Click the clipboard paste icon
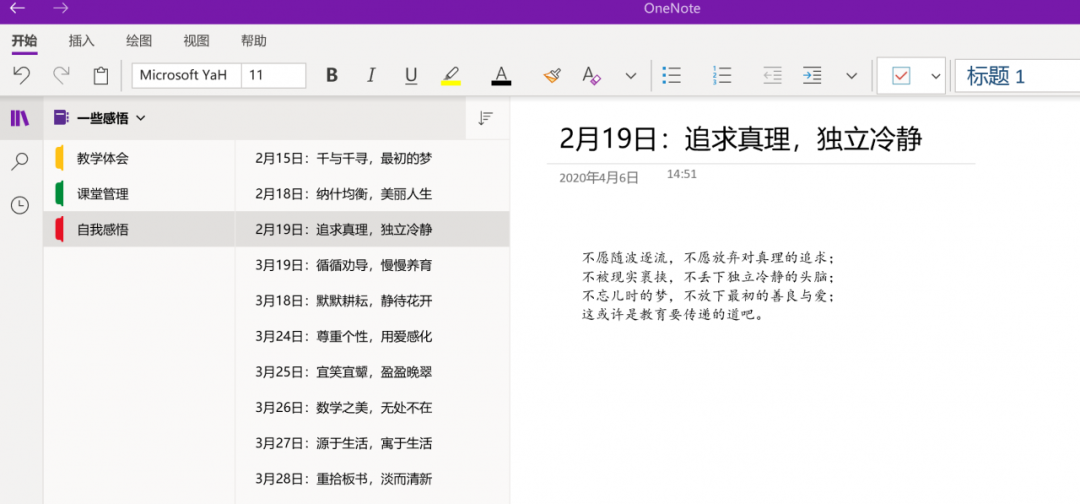Image resolution: width=1080 pixels, height=504 pixels. [x=101, y=75]
